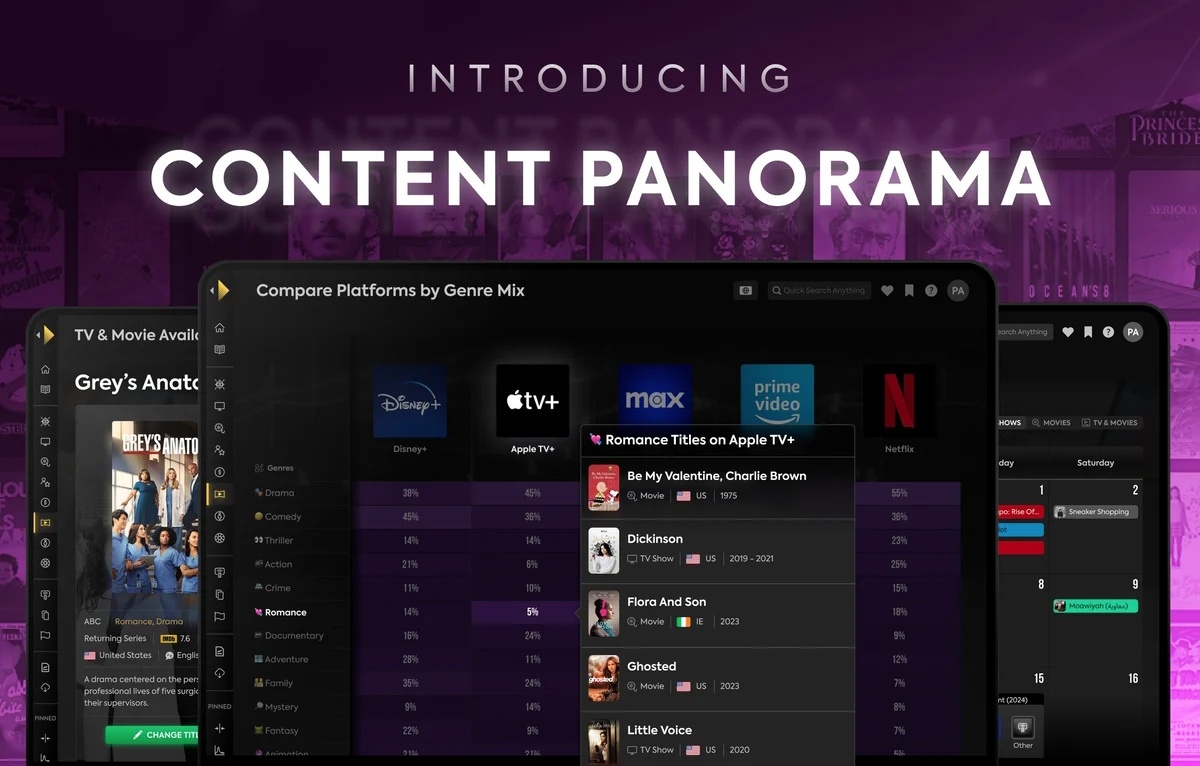Switch to the Movies tab on calendar
The image size is (1200, 766).
click(x=1051, y=423)
